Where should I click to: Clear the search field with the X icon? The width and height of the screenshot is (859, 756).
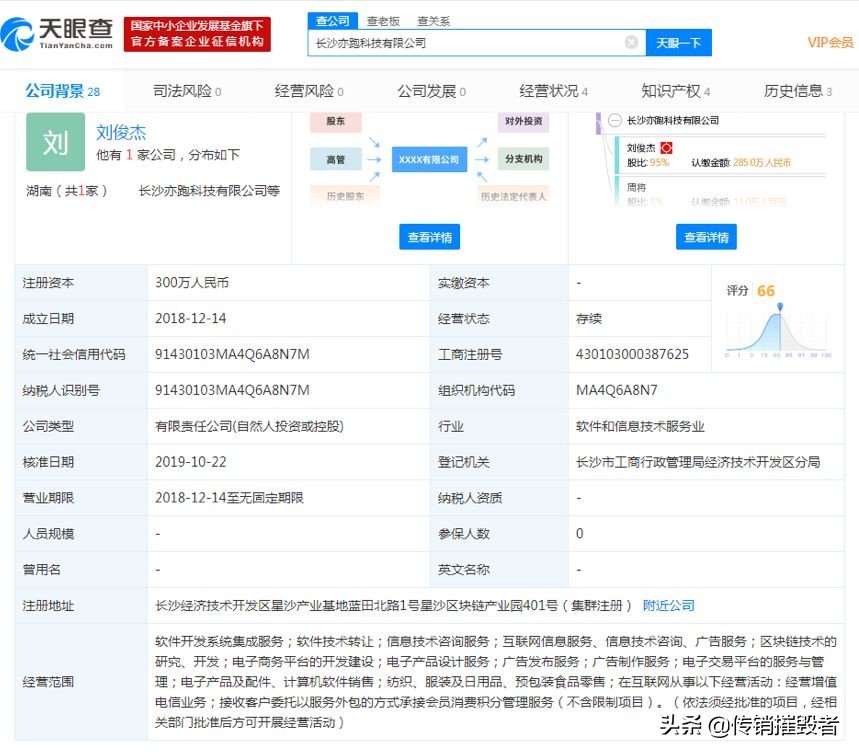(x=631, y=42)
